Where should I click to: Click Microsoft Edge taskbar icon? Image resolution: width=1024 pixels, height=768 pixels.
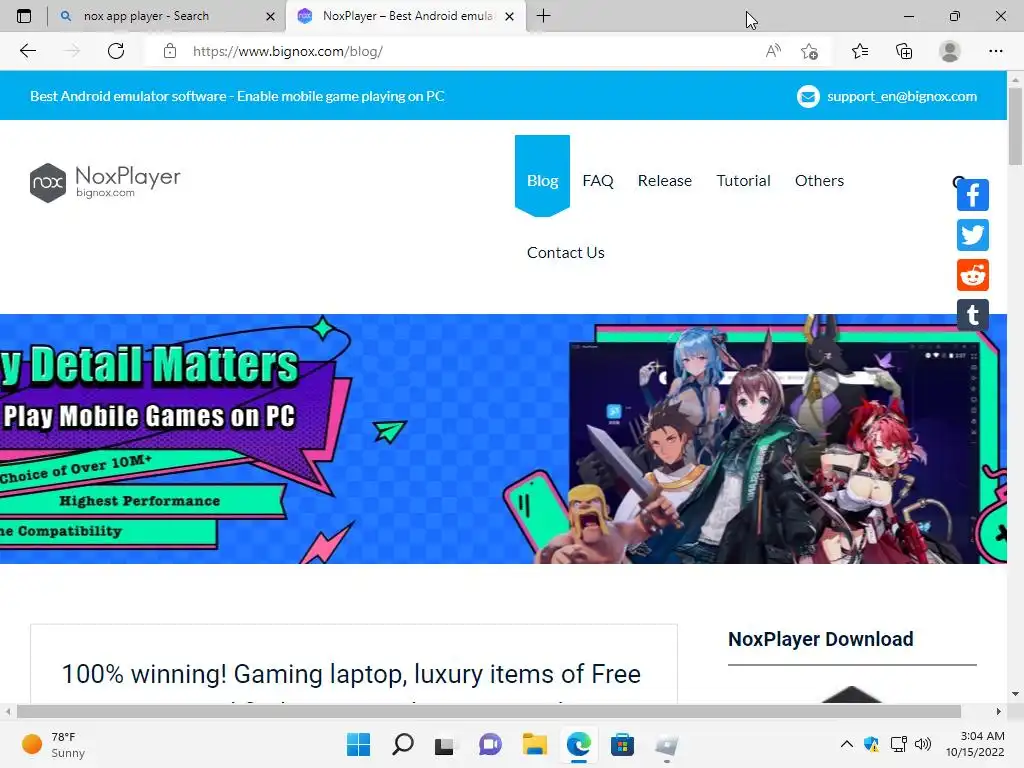(579, 744)
